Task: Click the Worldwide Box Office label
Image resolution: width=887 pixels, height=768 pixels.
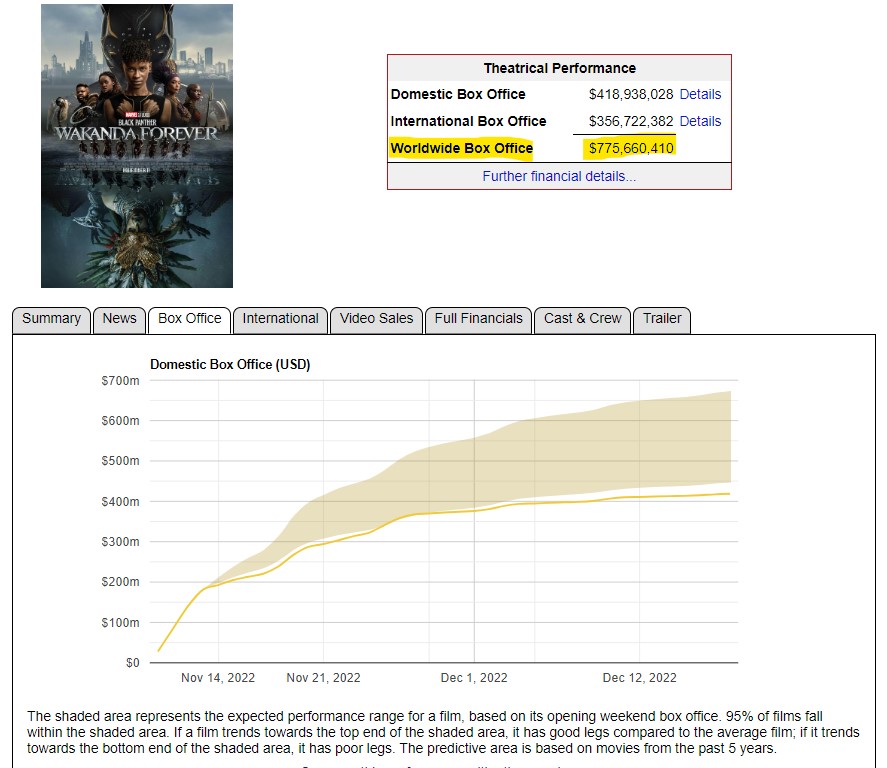Action: (462, 148)
